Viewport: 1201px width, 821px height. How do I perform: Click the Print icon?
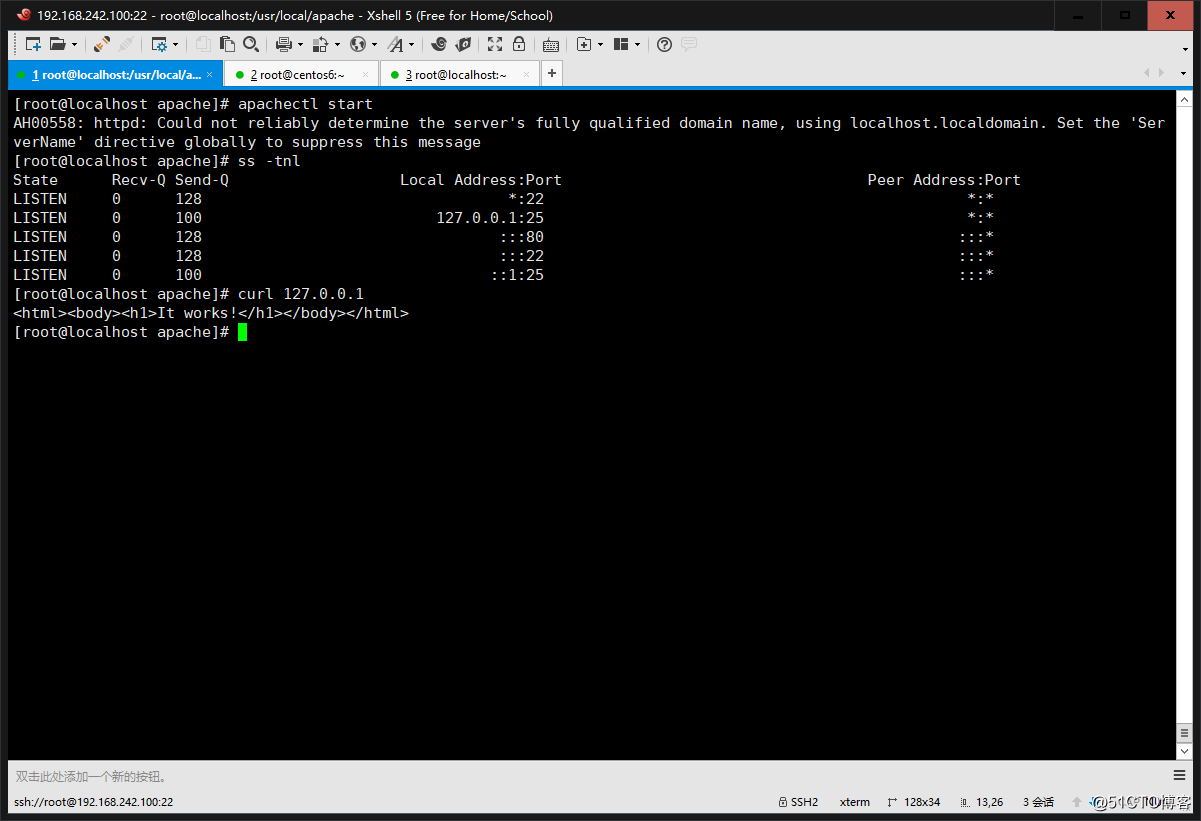pyautogui.click(x=283, y=44)
